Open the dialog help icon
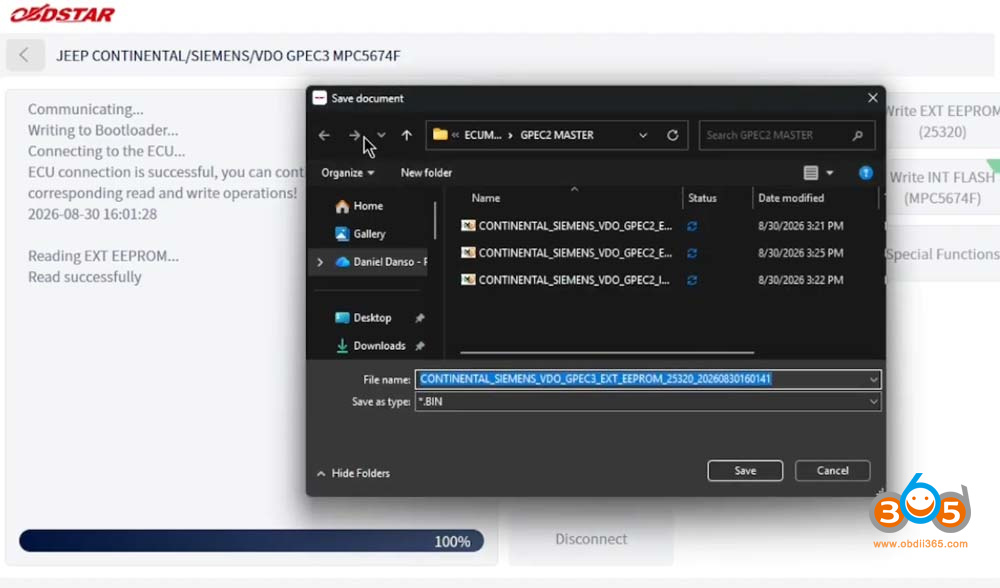 coord(865,173)
